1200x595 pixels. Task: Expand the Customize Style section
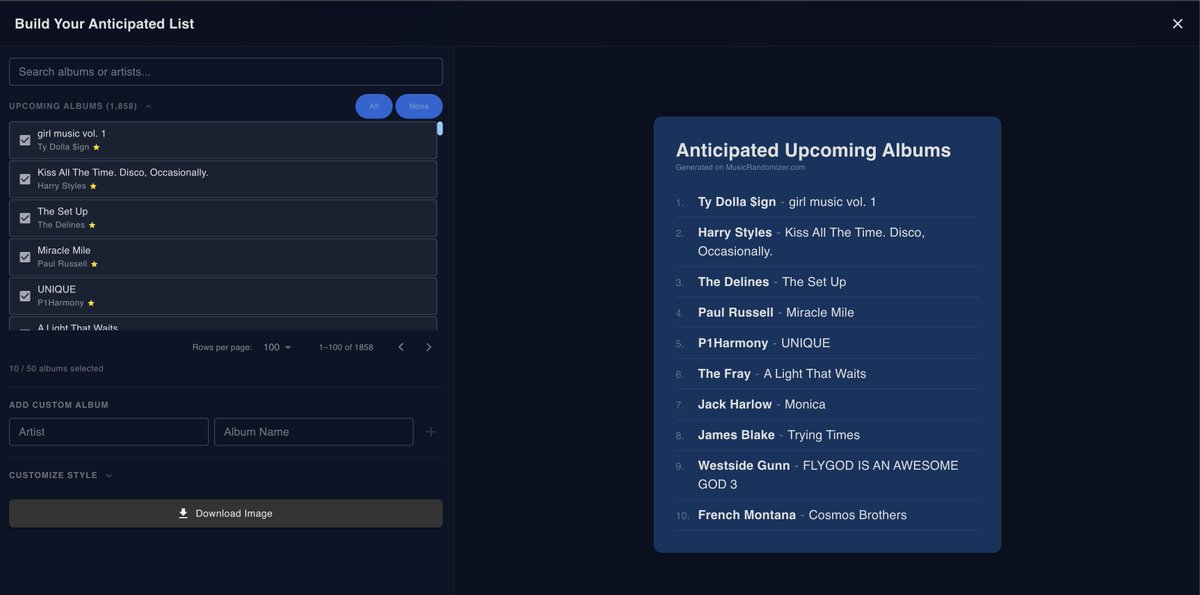pyautogui.click(x=61, y=475)
